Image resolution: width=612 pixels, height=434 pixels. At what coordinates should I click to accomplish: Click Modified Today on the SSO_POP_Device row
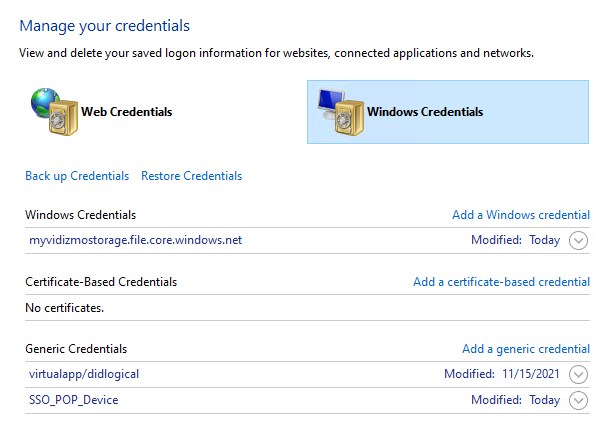coord(515,400)
